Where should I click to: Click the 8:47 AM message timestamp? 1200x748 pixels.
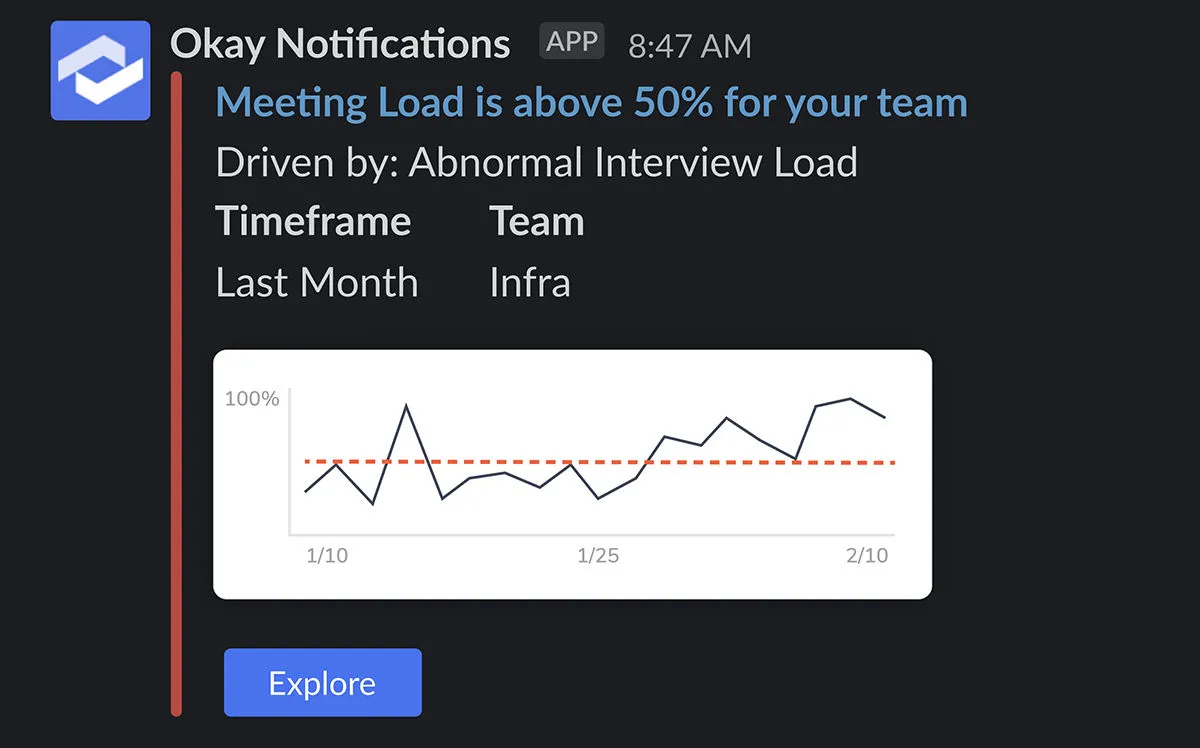point(689,46)
